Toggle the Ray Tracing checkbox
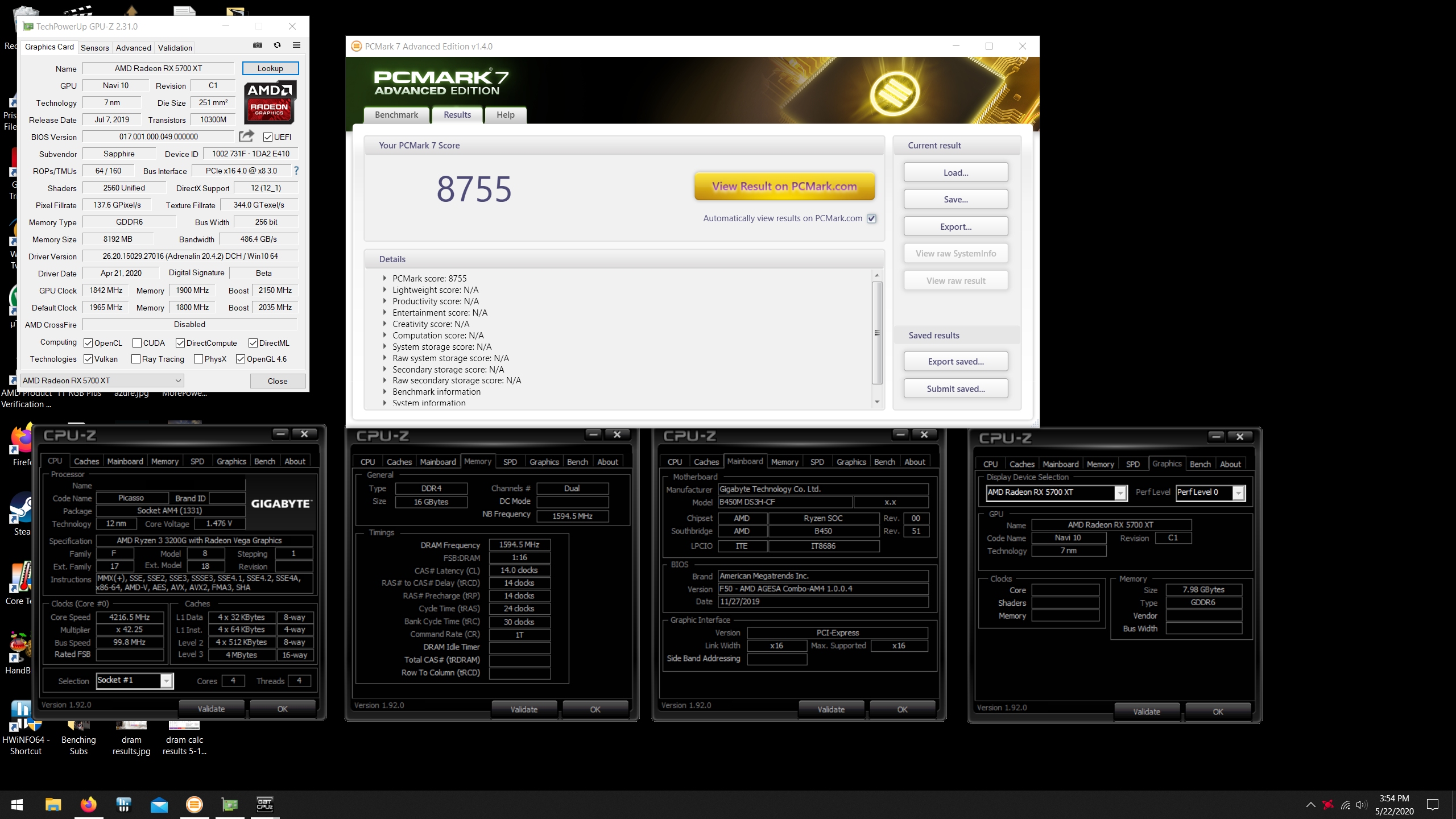Screen dimensions: 1456x819 (136, 359)
